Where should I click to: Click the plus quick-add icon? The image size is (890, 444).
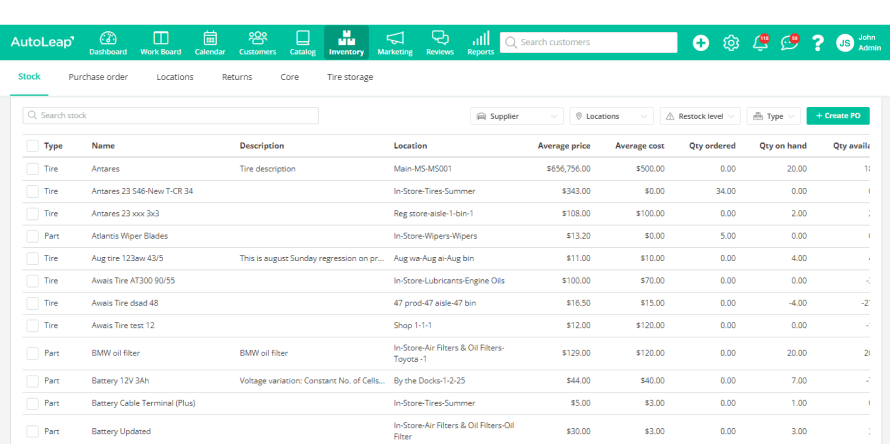pyautogui.click(x=701, y=43)
